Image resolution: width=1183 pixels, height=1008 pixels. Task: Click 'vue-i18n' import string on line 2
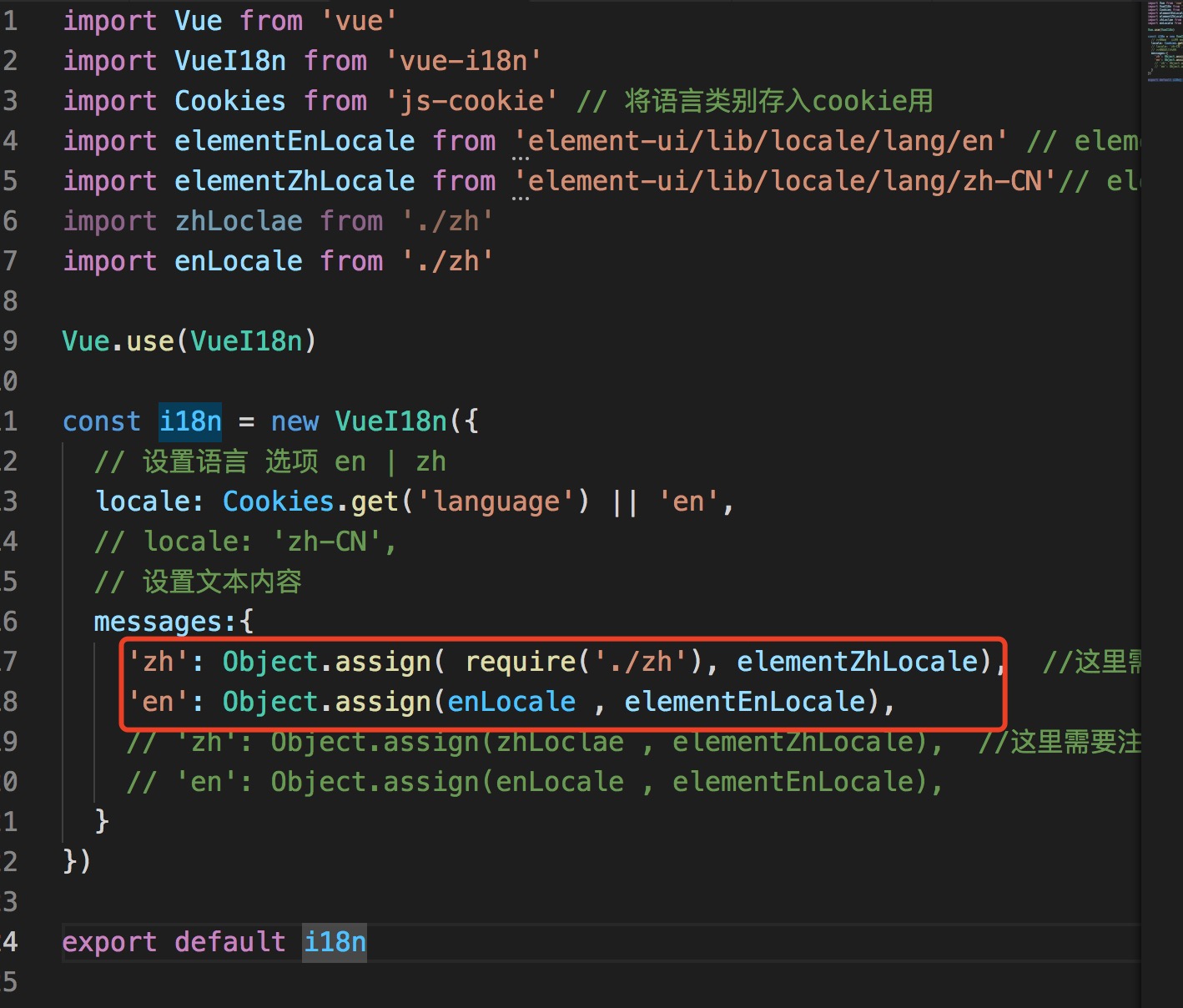point(464,61)
